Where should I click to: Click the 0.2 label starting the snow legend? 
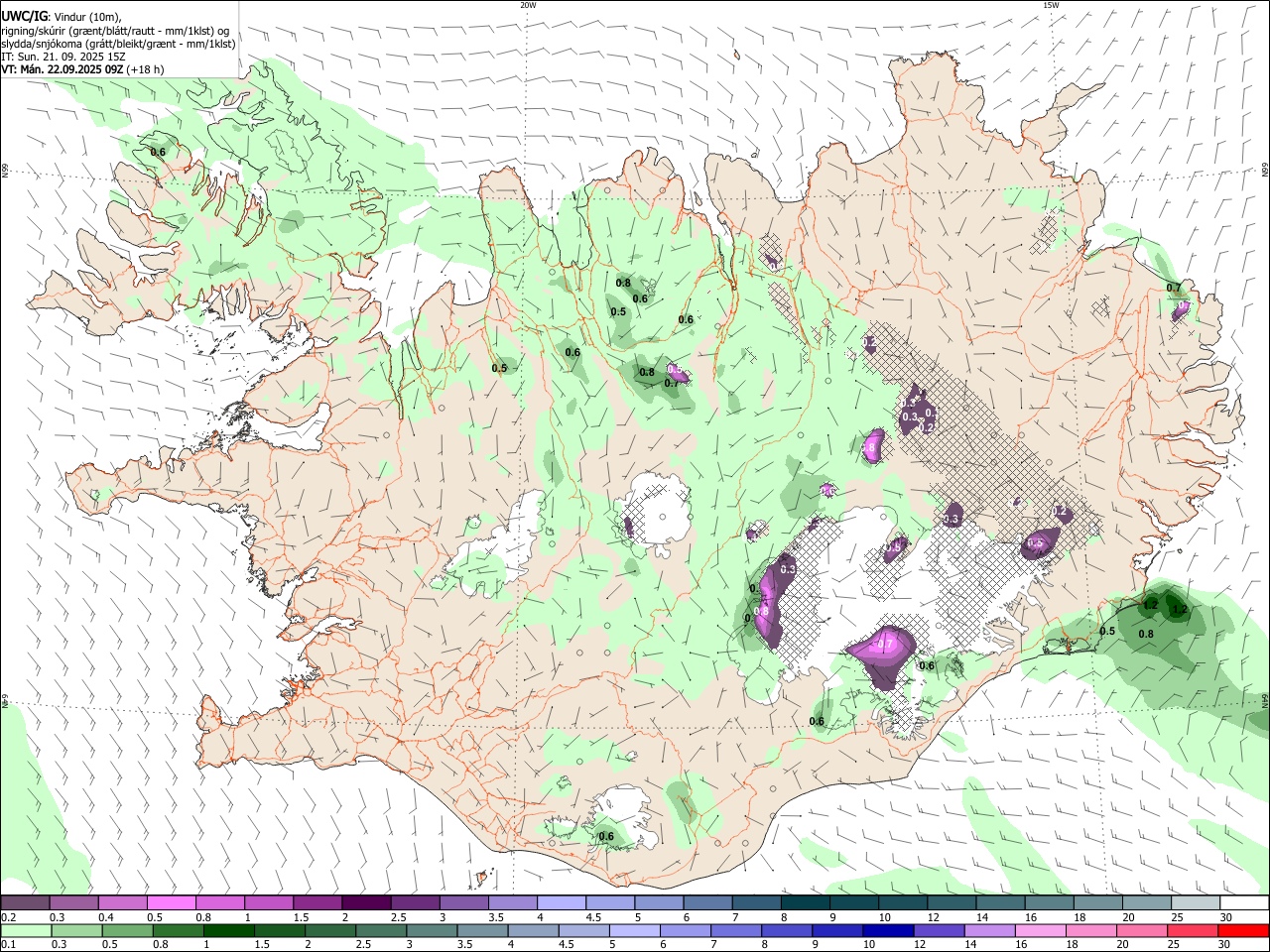pyautogui.click(x=7, y=917)
